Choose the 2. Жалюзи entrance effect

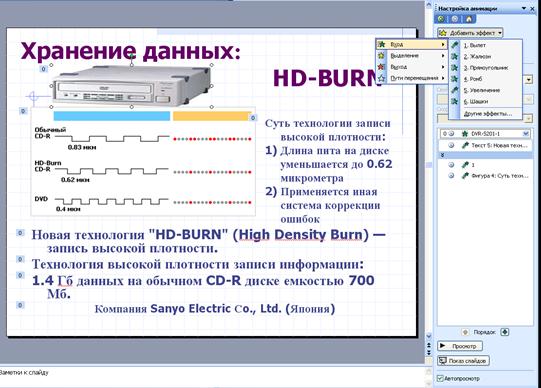point(486,56)
